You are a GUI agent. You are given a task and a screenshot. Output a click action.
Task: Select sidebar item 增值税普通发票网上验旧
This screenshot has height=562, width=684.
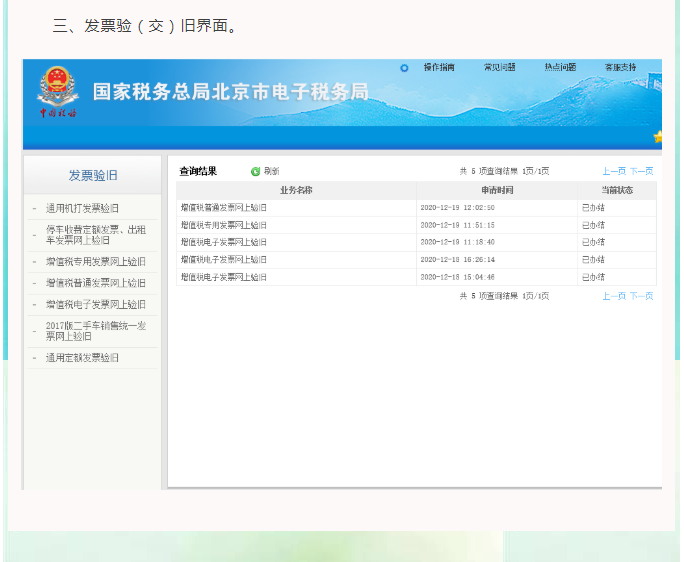pyautogui.click(x=96, y=283)
